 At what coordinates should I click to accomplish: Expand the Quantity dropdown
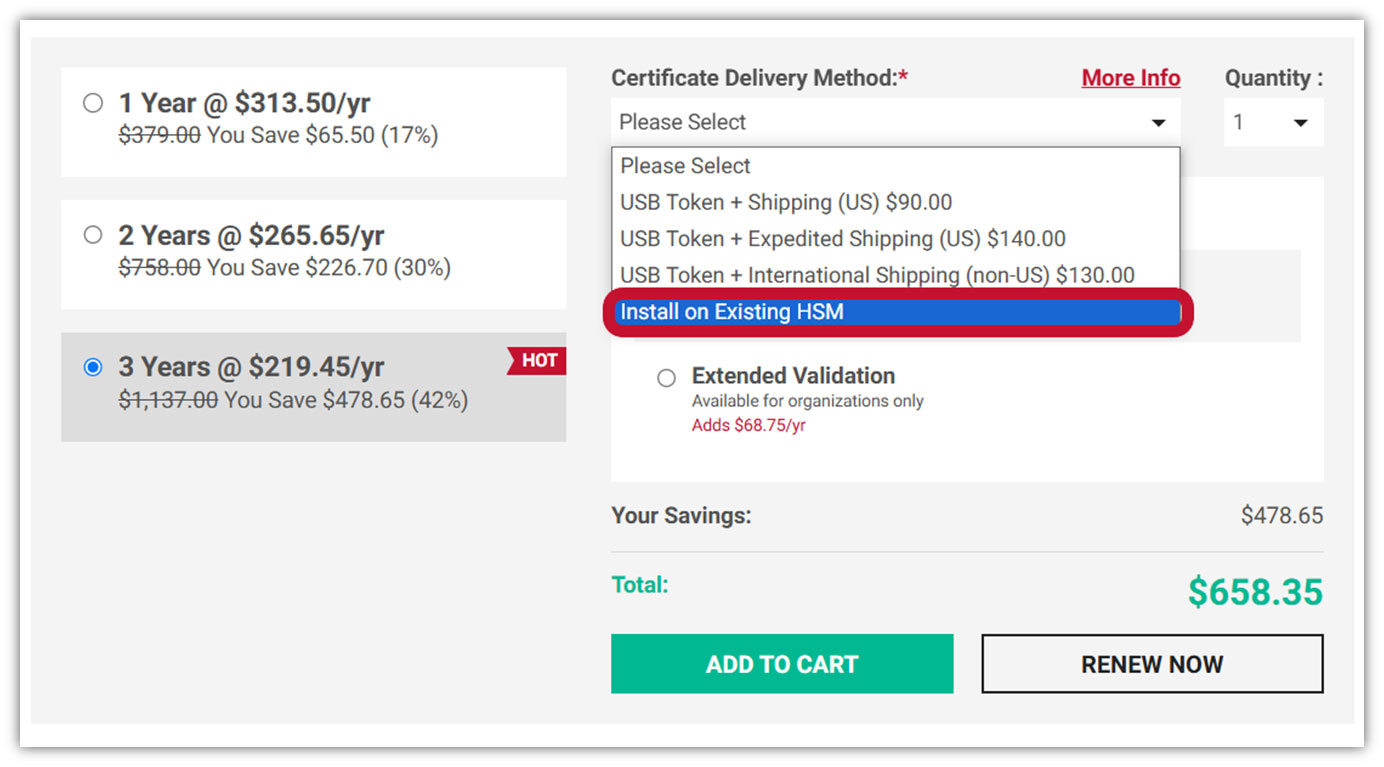tap(1272, 122)
